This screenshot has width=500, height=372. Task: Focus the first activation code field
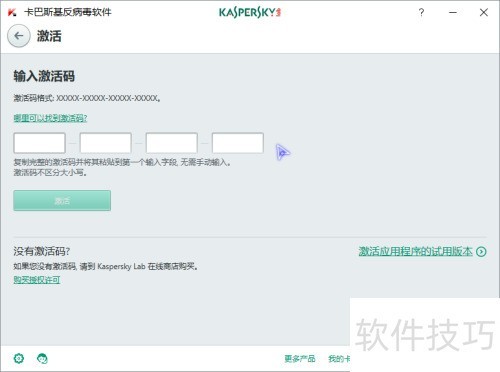[39, 143]
